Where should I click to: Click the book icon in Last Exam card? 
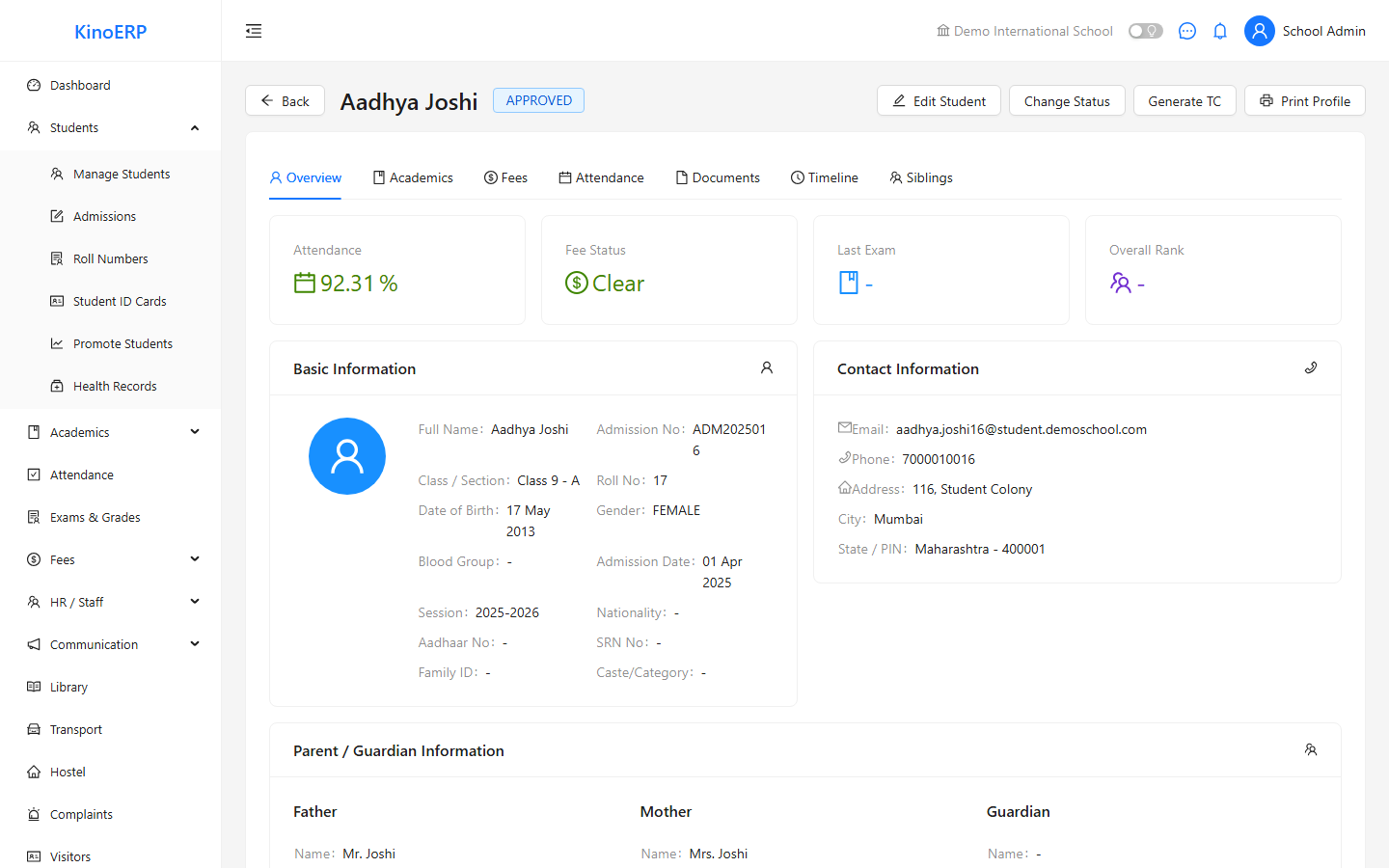tap(849, 283)
